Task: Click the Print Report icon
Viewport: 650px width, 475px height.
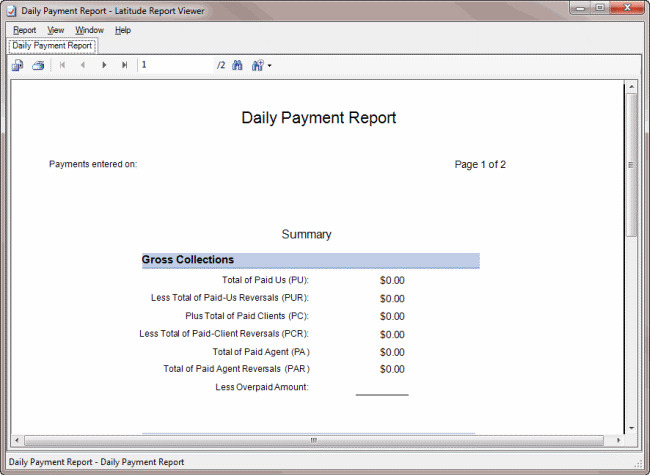Action: [38, 65]
